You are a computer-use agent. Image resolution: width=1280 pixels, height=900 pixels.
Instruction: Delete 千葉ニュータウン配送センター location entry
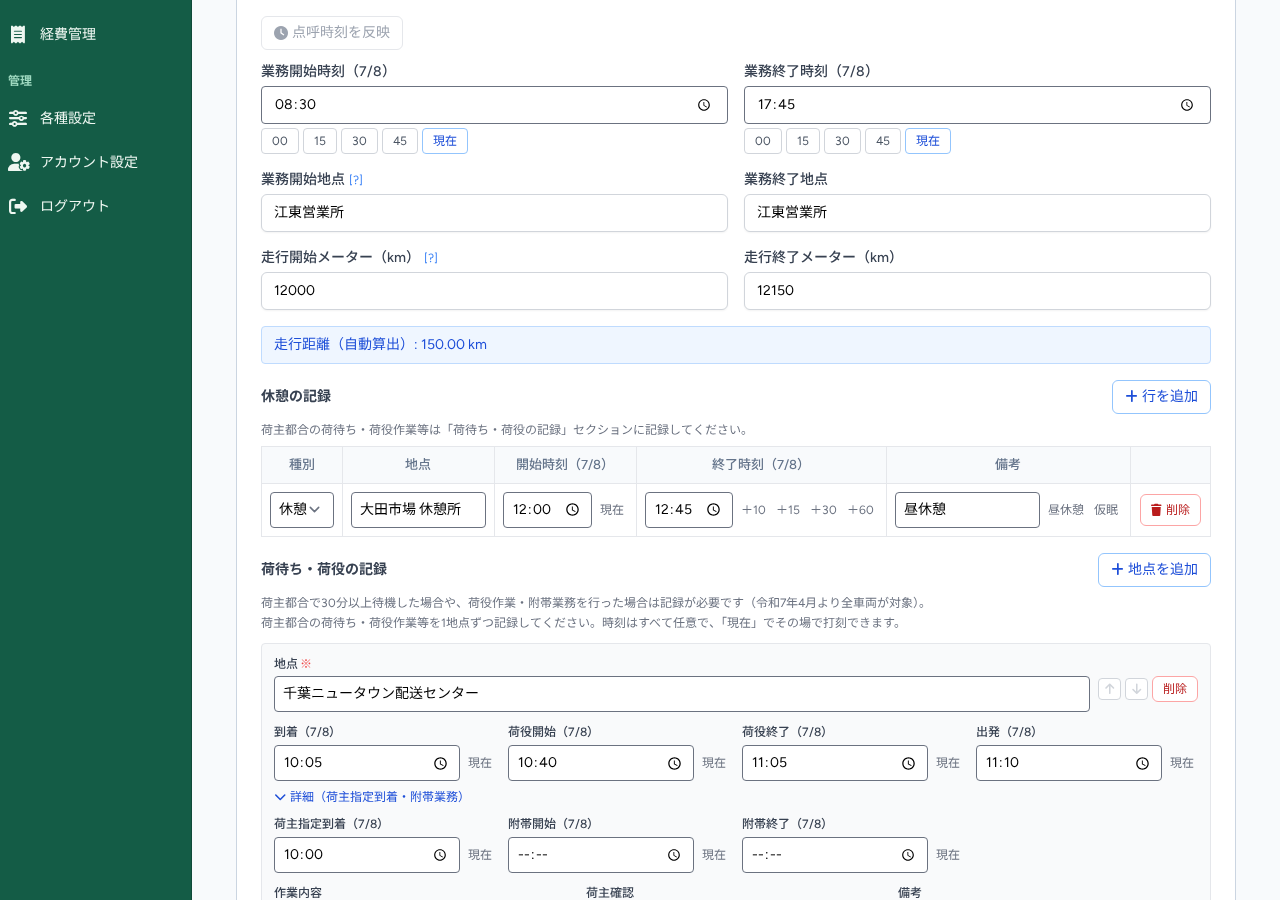[1175, 689]
